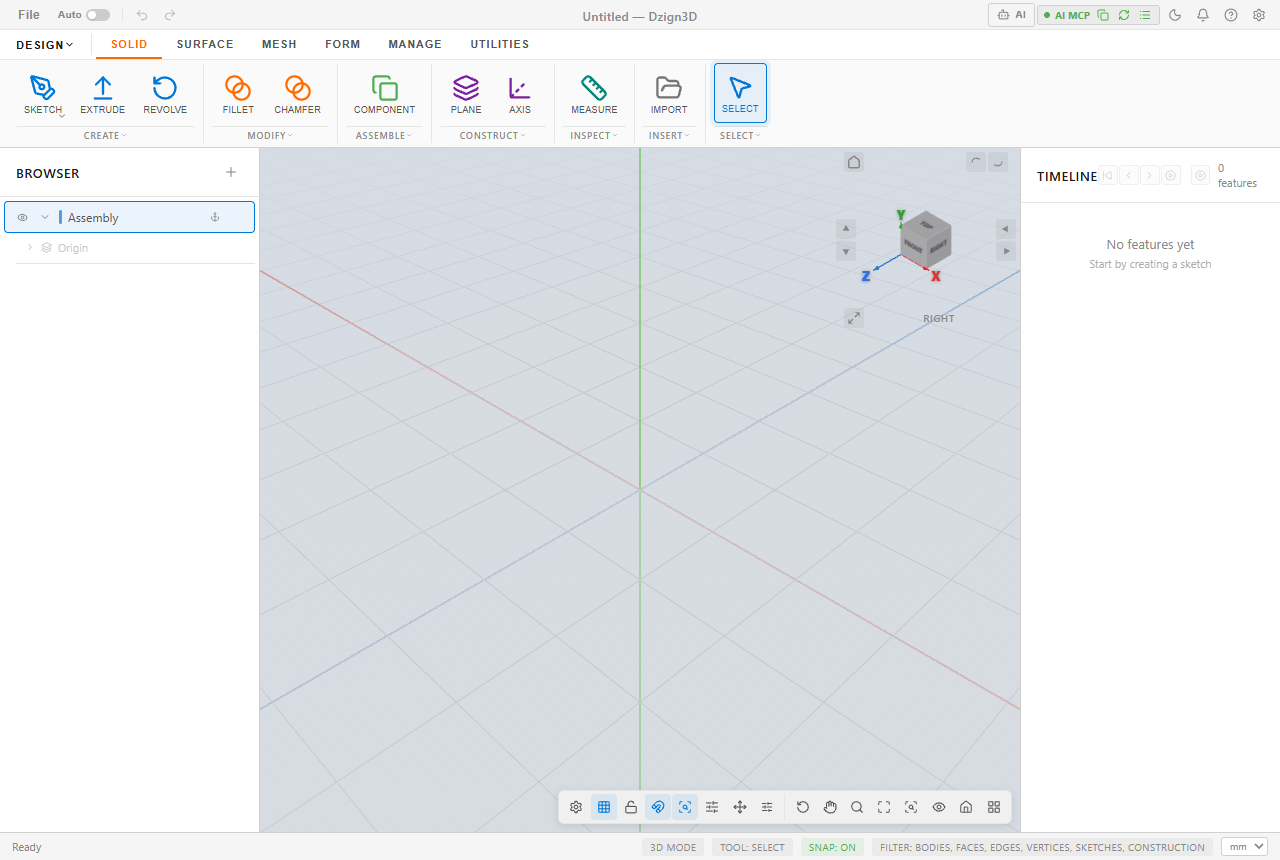Toggle visibility eye in bottom toolbar
This screenshot has width=1280, height=860.
point(939,807)
